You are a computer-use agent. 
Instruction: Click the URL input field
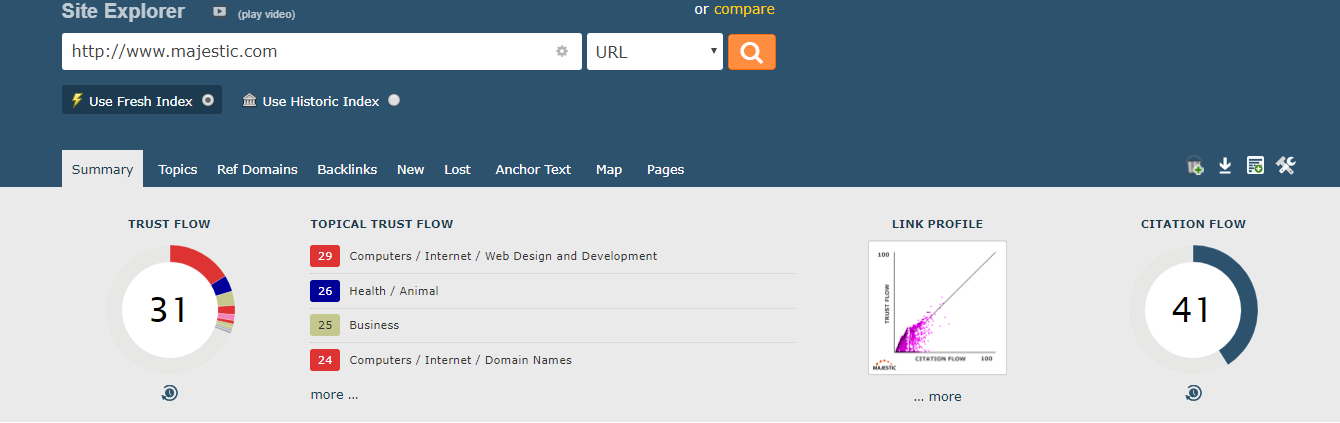coord(322,52)
